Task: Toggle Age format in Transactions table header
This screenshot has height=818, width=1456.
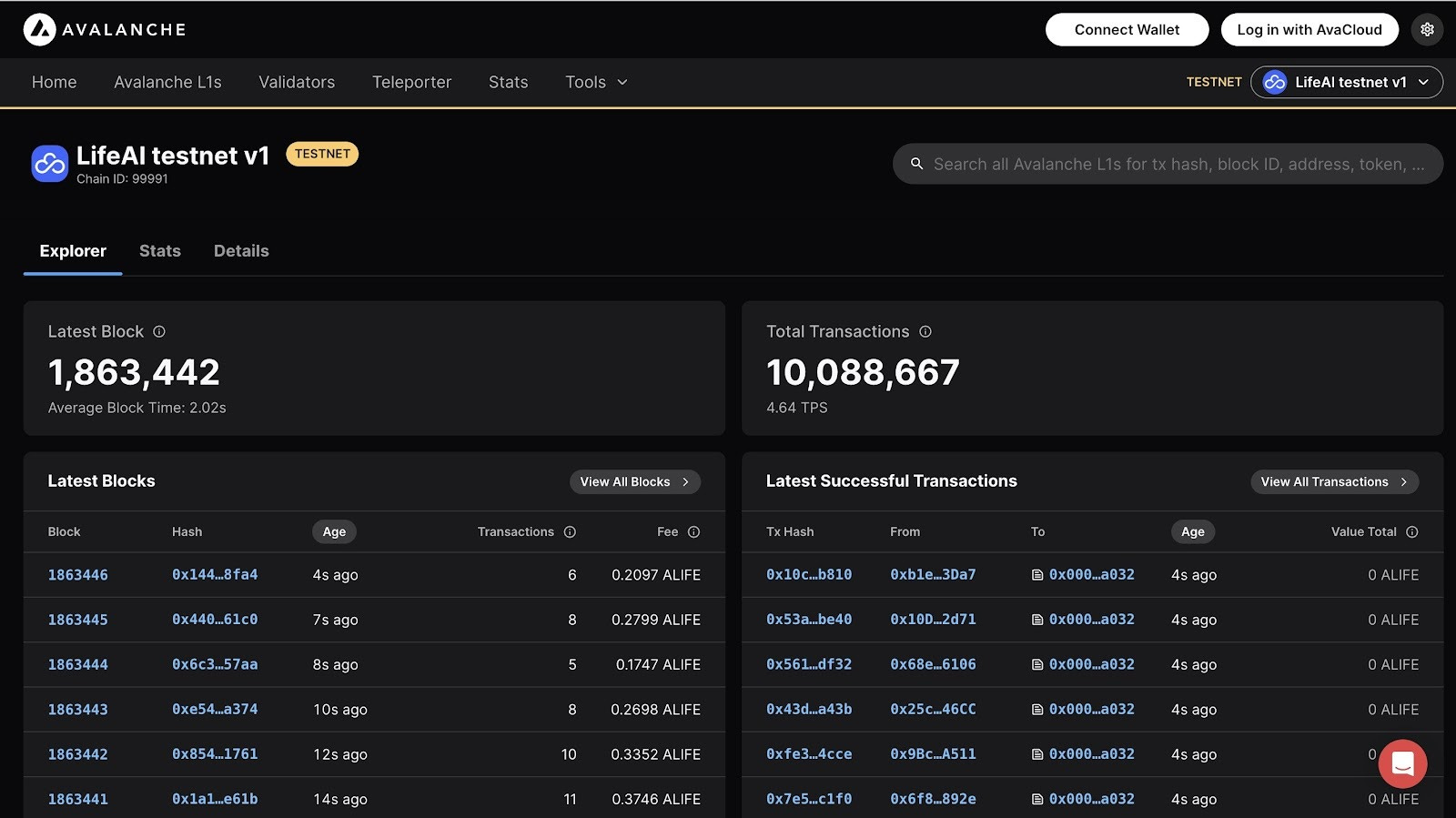Action: (x=1193, y=532)
